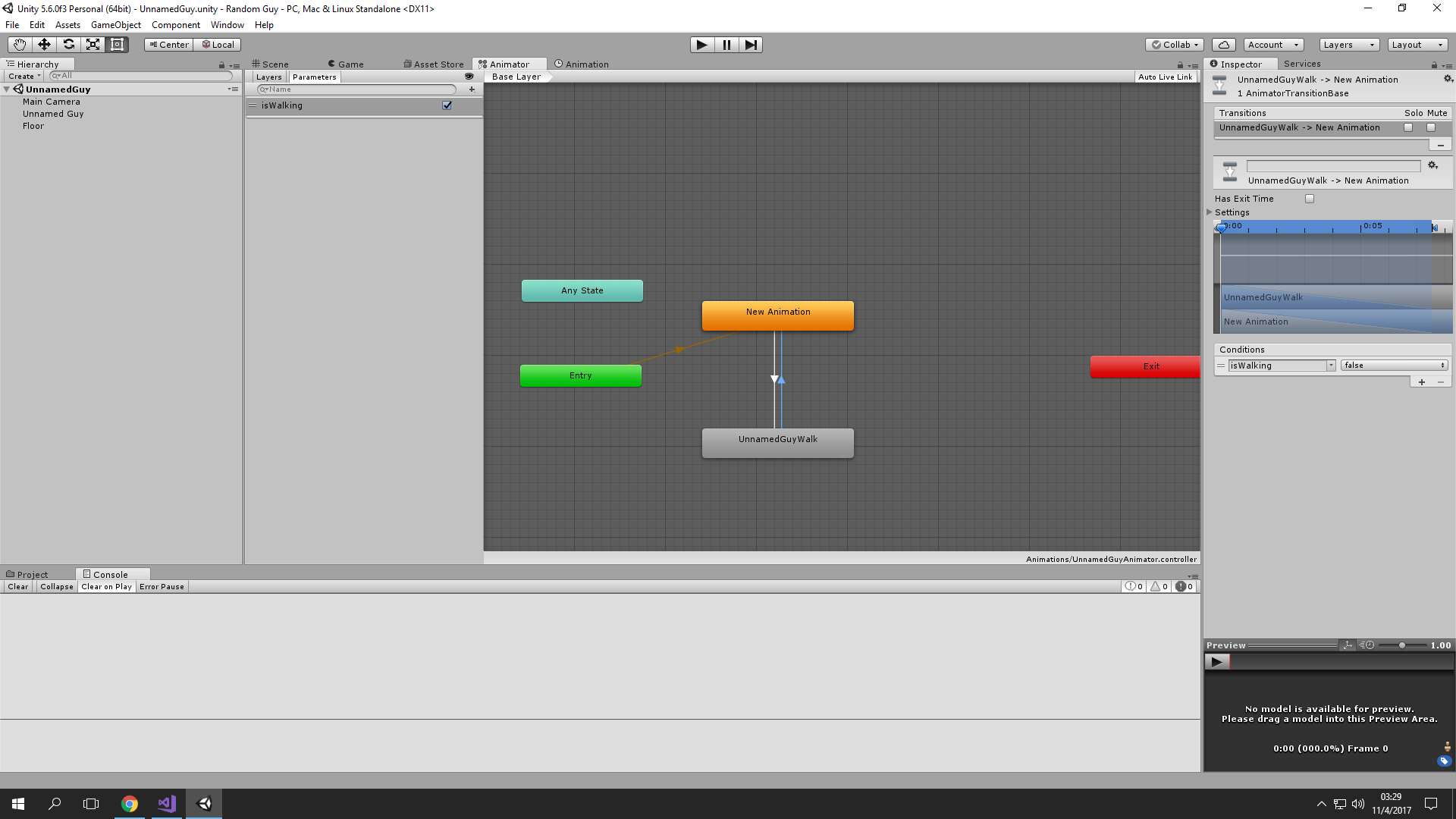Open the condition value false dropdown
Viewport: 1456px width, 819px height.
[x=1394, y=366]
